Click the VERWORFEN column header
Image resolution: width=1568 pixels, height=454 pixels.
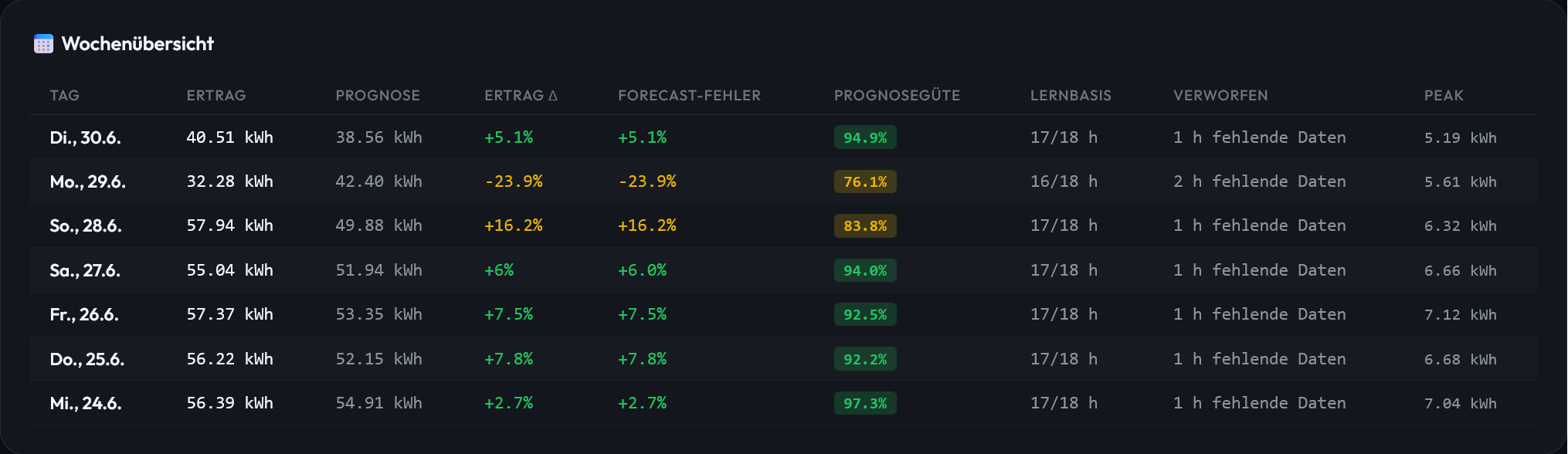(1220, 95)
